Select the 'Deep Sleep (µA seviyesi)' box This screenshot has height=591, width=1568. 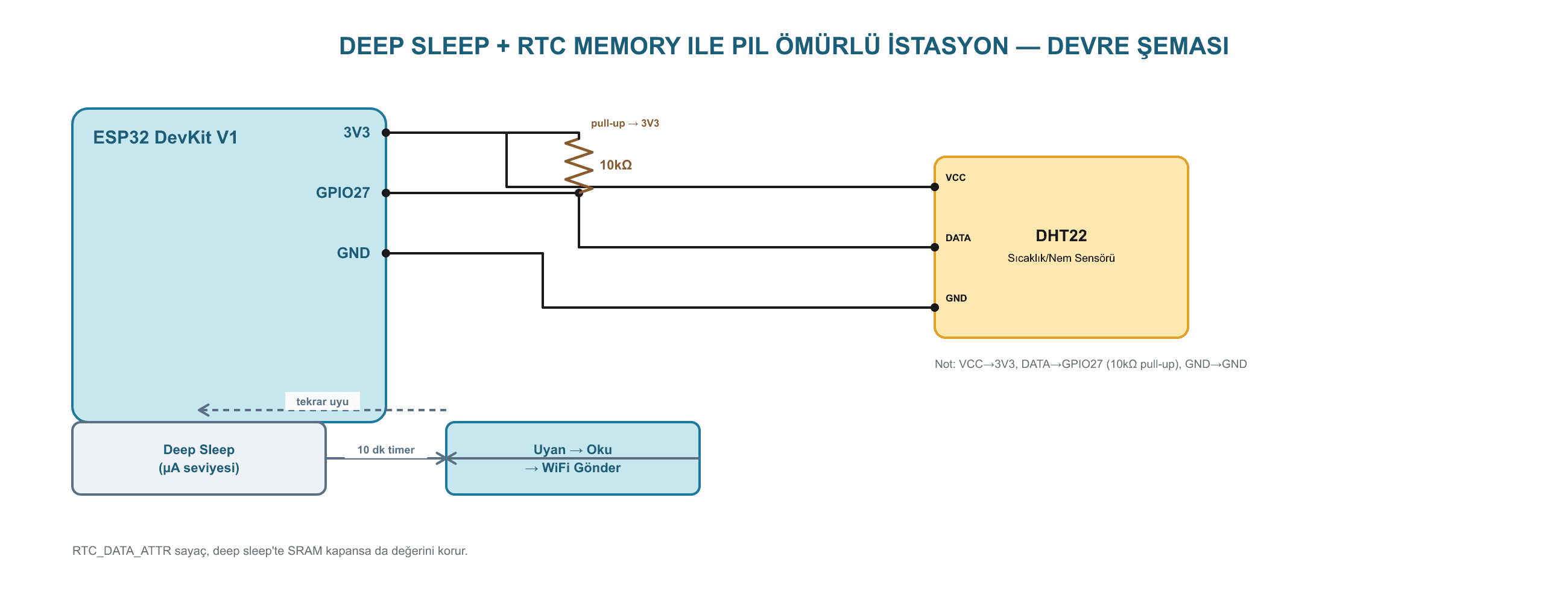pos(199,458)
